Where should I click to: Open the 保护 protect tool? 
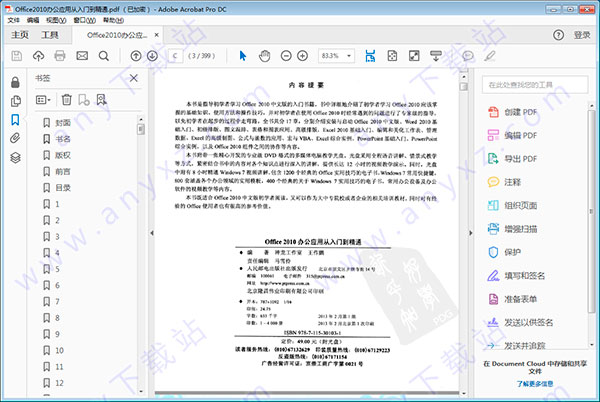tap(504, 252)
